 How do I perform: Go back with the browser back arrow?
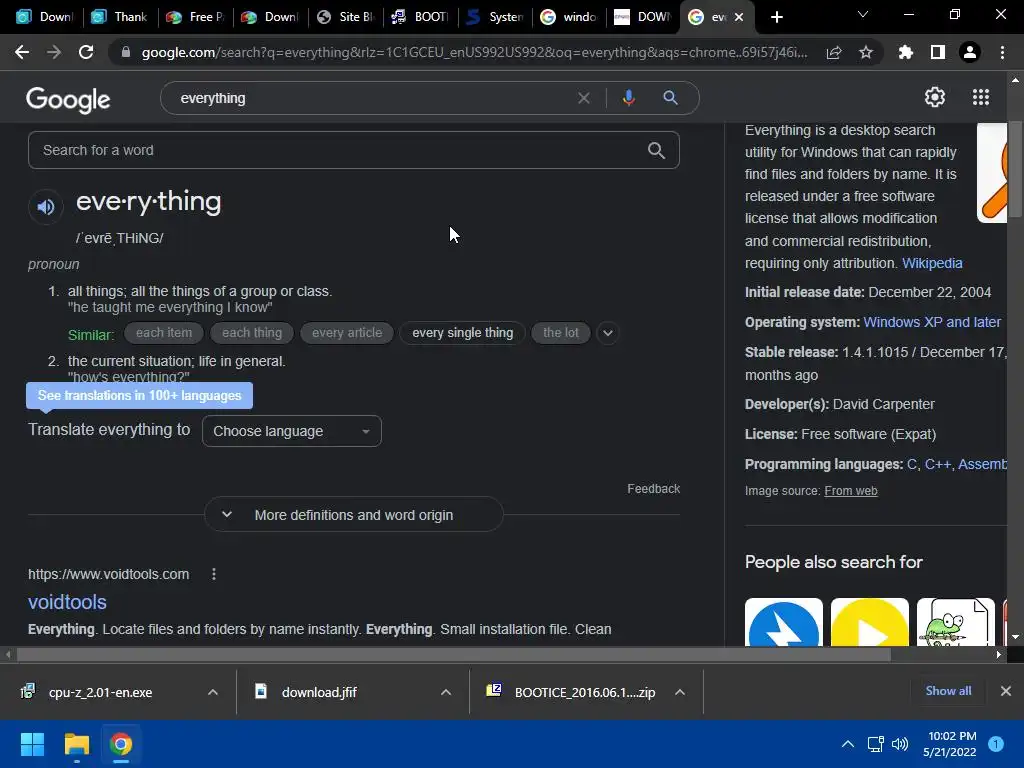pyautogui.click(x=22, y=52)
